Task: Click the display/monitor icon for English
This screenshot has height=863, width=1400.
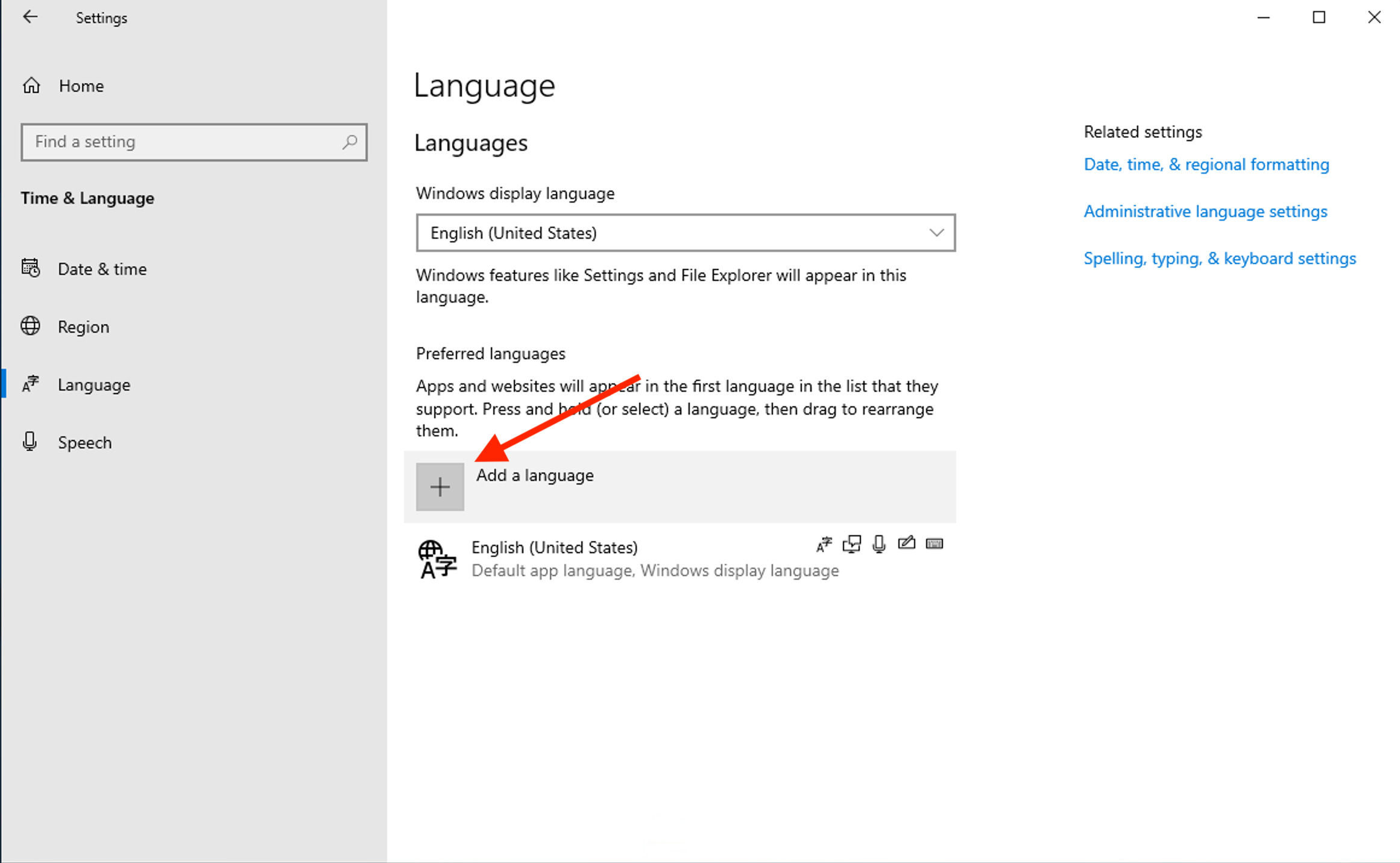Action: point(851,543)
